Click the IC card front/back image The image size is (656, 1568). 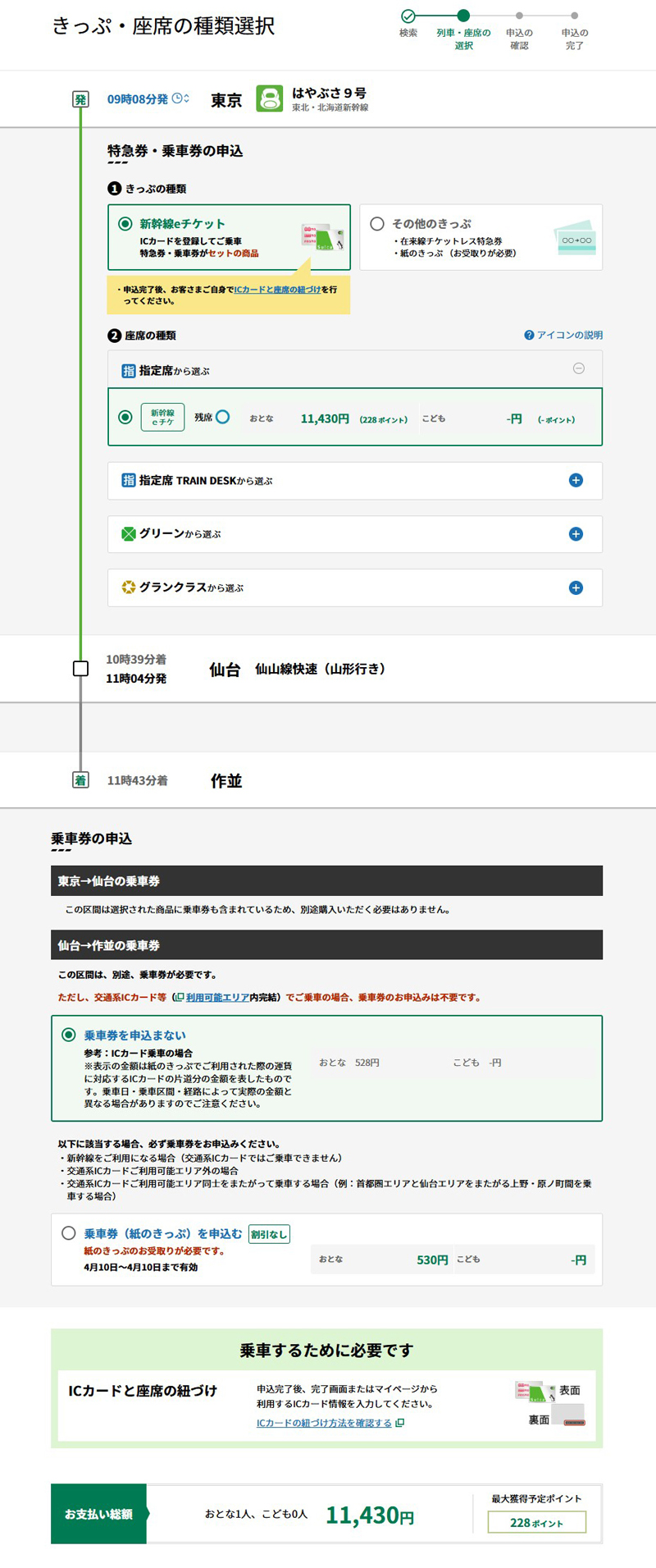point(550,1404)
